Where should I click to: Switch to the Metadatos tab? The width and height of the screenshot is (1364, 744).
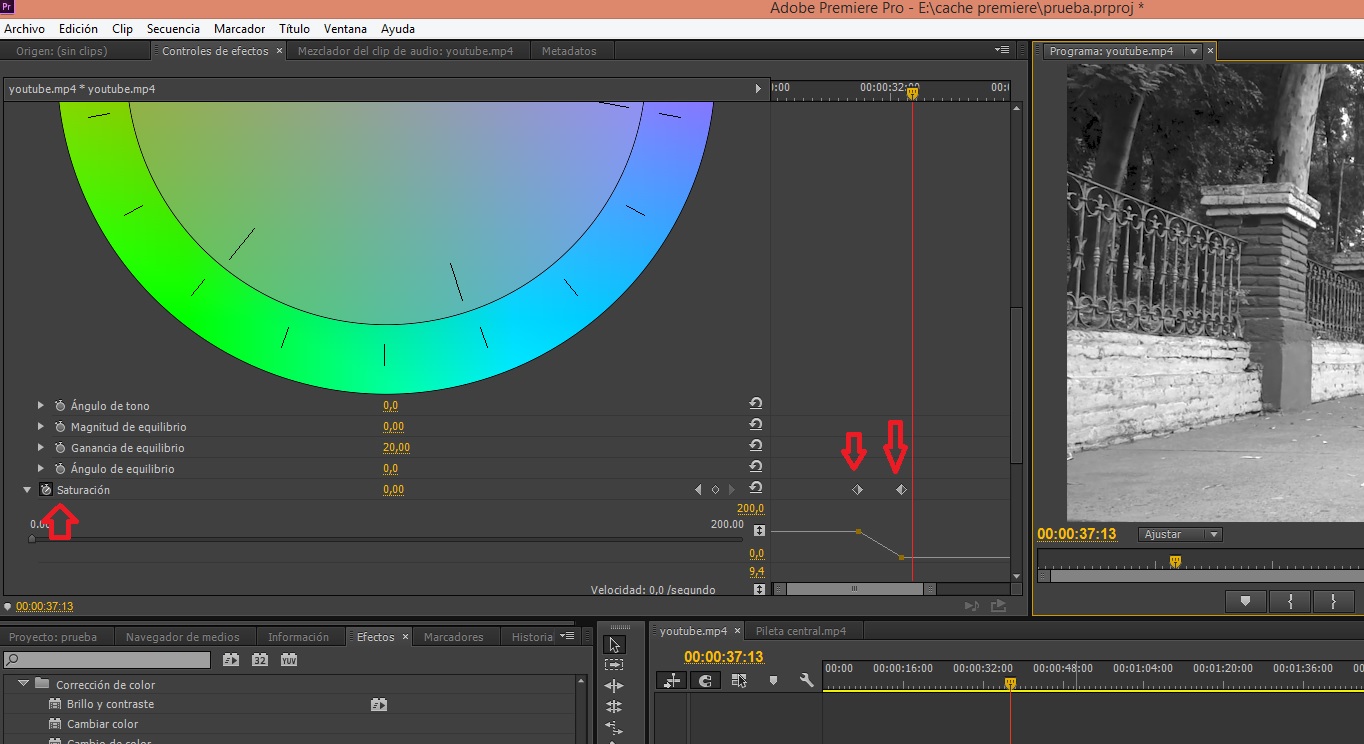coord(569,51)
